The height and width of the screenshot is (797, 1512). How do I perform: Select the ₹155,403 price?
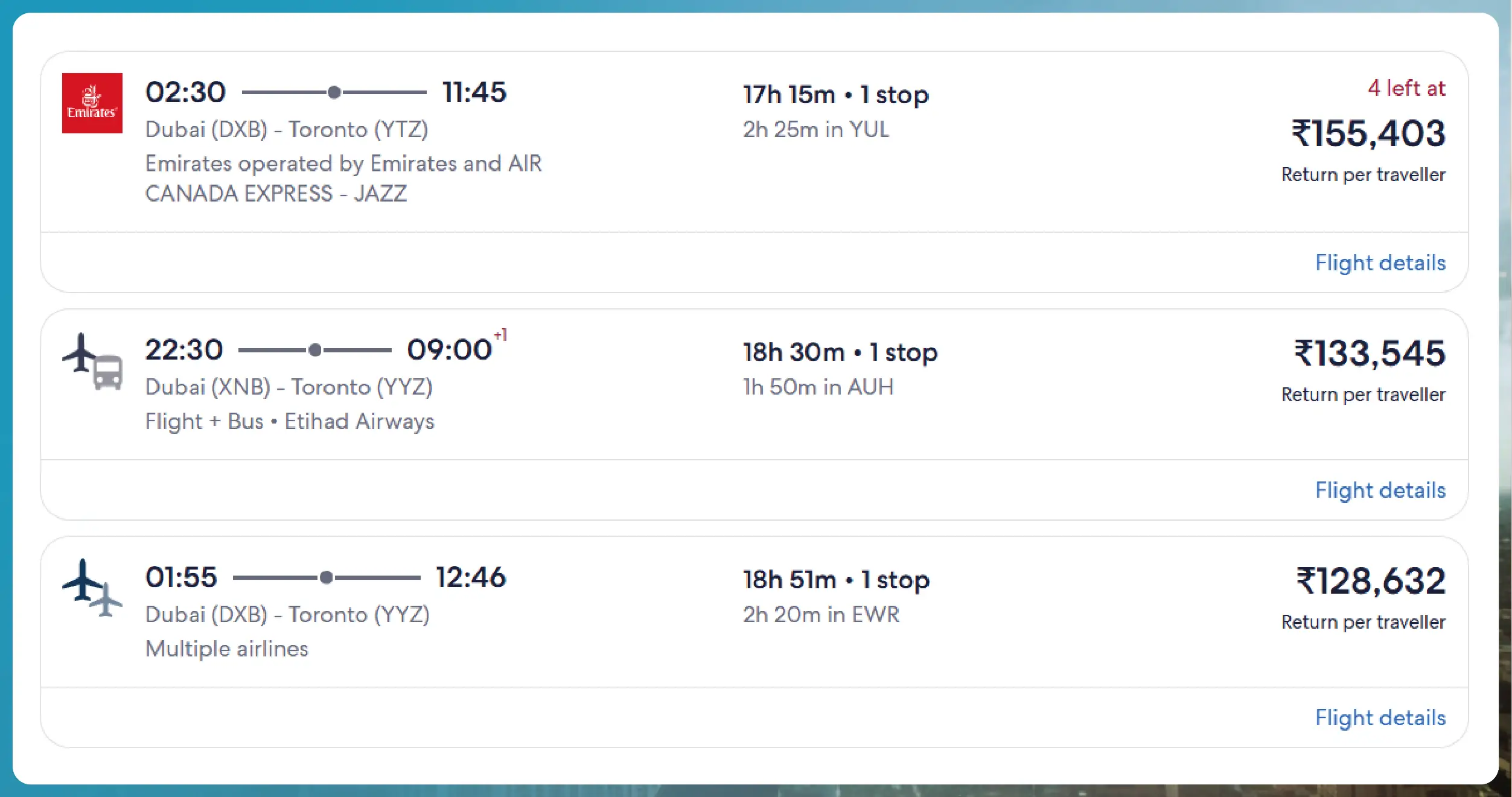point(1368,133)
